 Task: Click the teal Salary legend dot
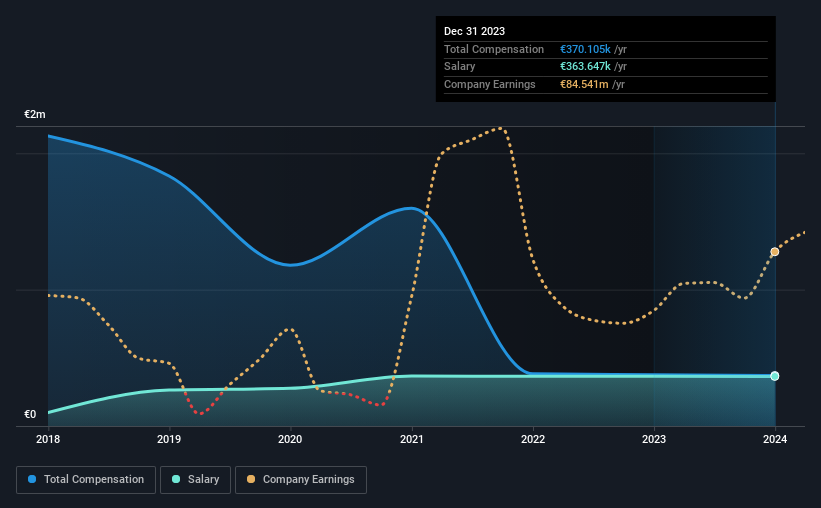(176, 479)
